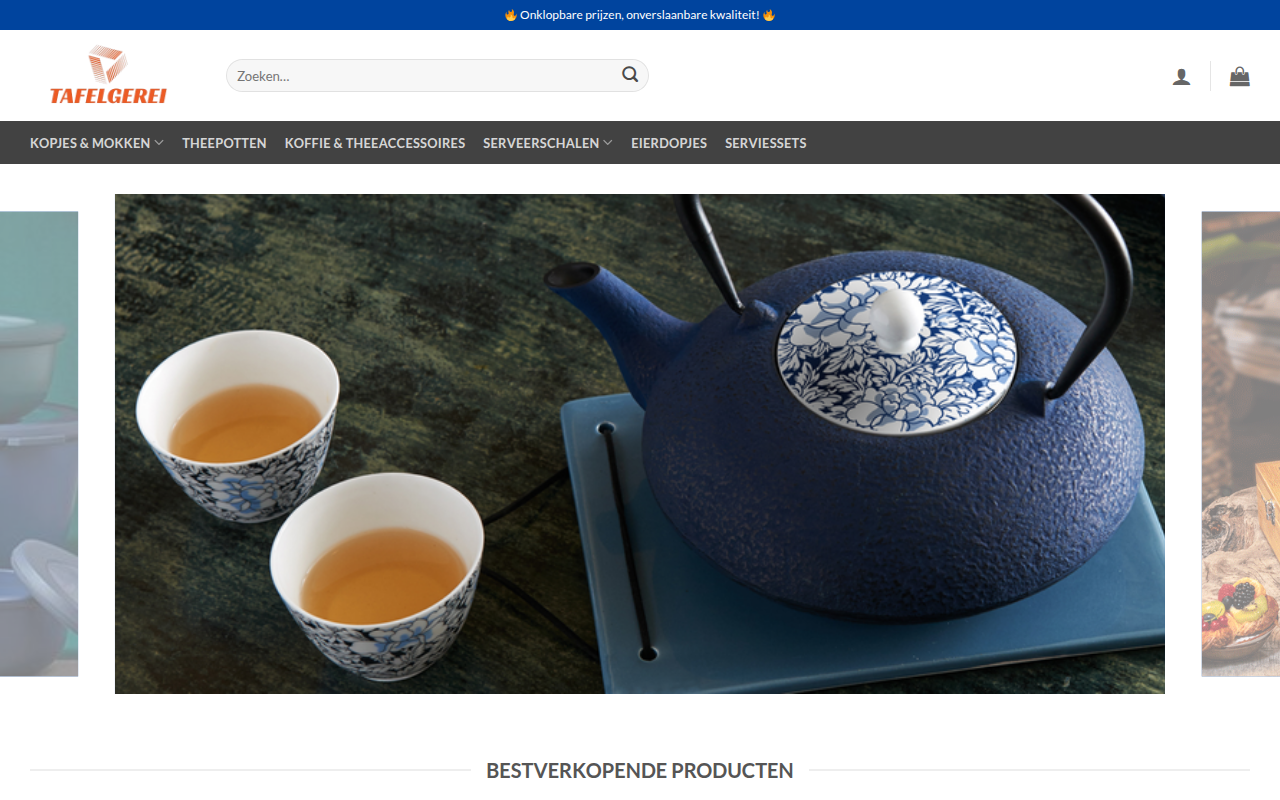Open Koffie & Theeaccessoires menu item
Image resolution: width=1280 pixels, height=800 pixels.
(x=375, y=143)
